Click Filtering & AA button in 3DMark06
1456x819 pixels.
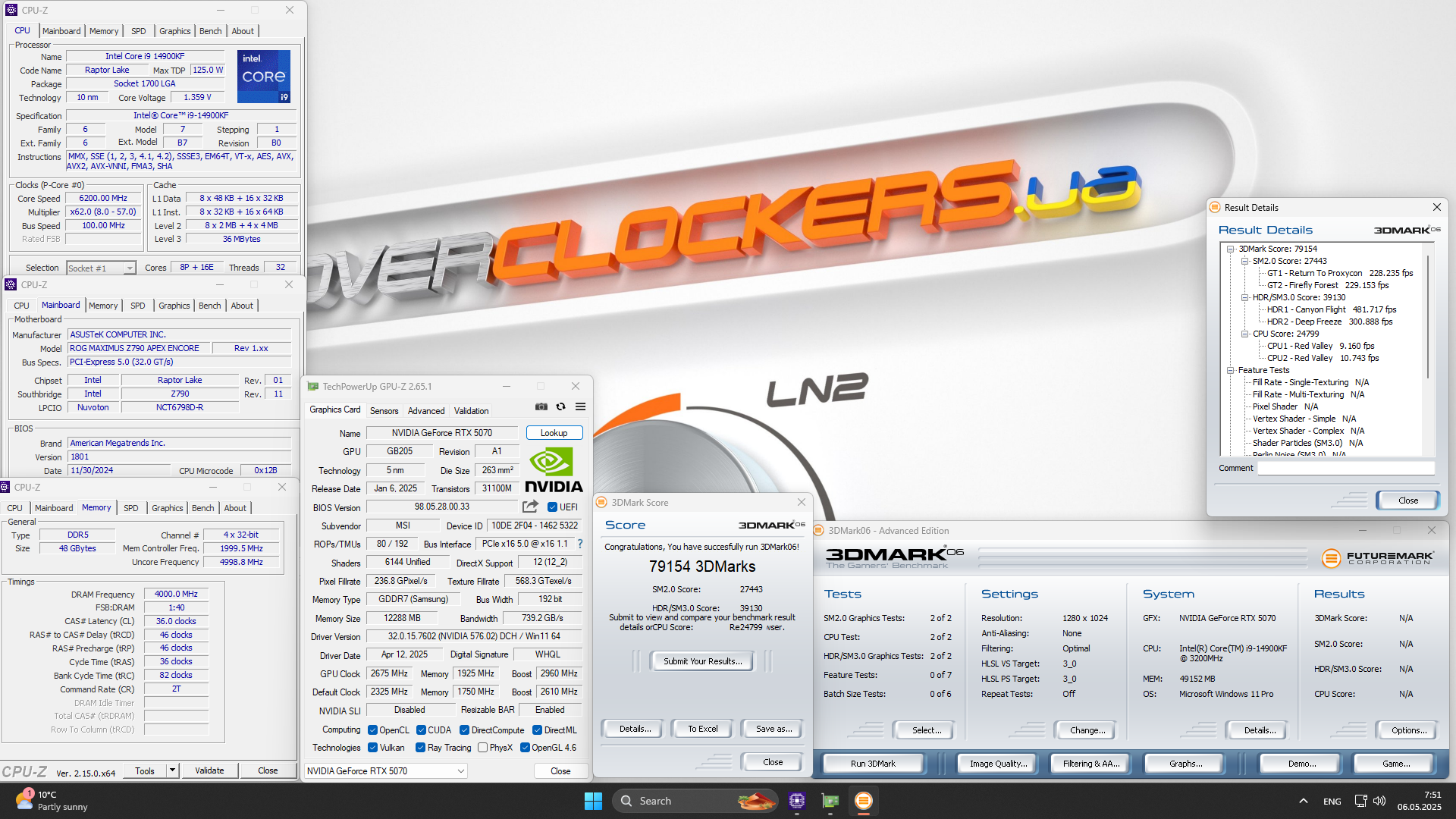pos(1090,764)
